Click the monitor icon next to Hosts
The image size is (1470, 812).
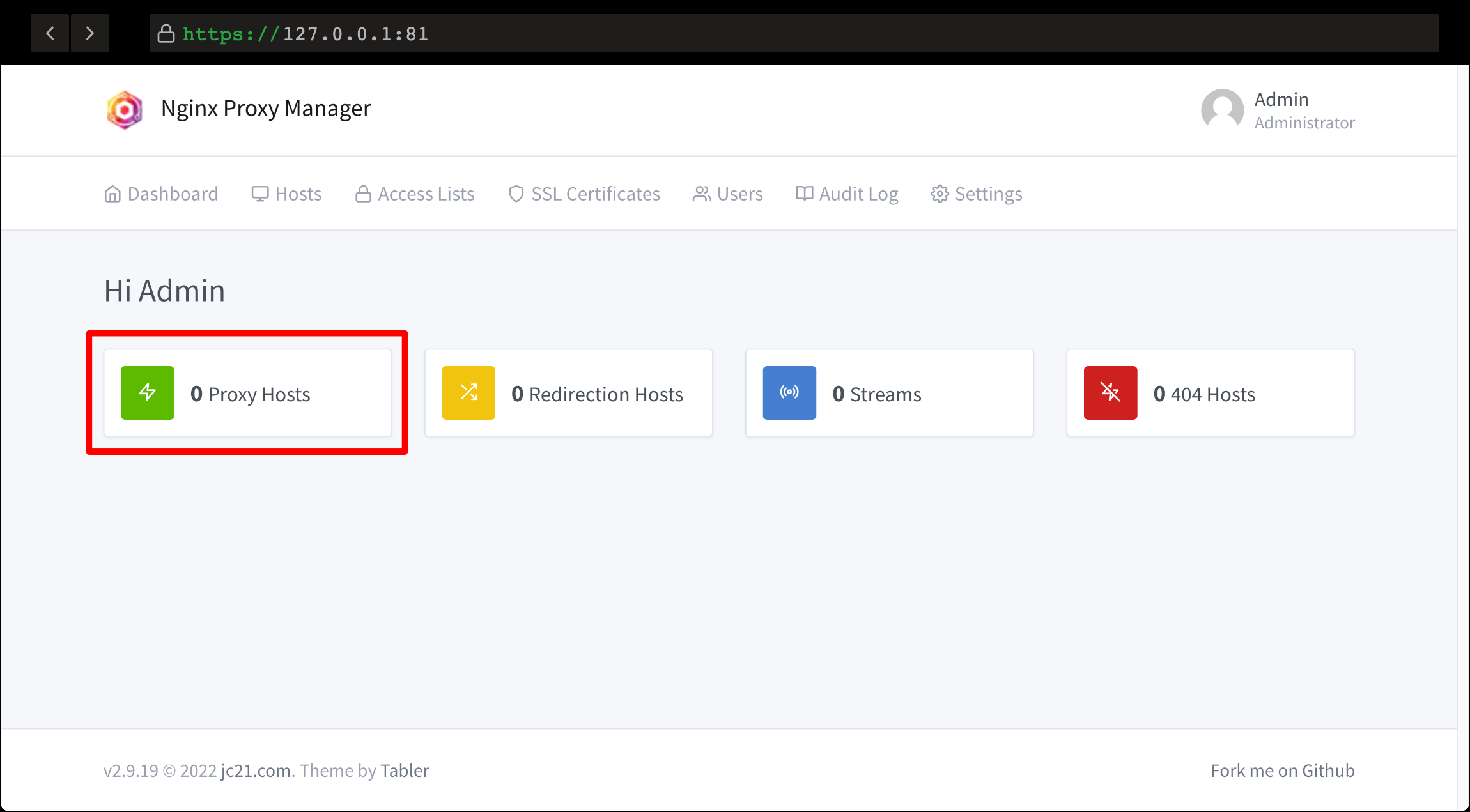click(260, 194)
